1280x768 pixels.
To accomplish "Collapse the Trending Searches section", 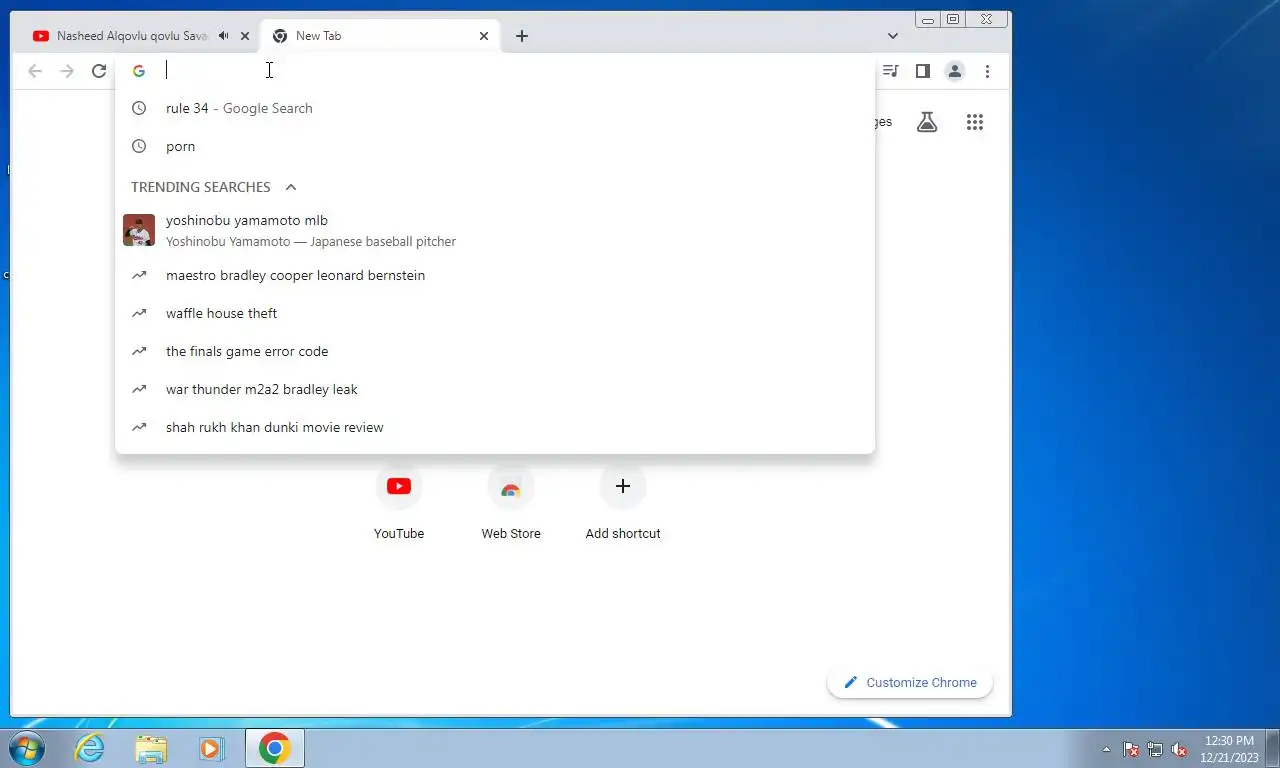I will point(291,187).
